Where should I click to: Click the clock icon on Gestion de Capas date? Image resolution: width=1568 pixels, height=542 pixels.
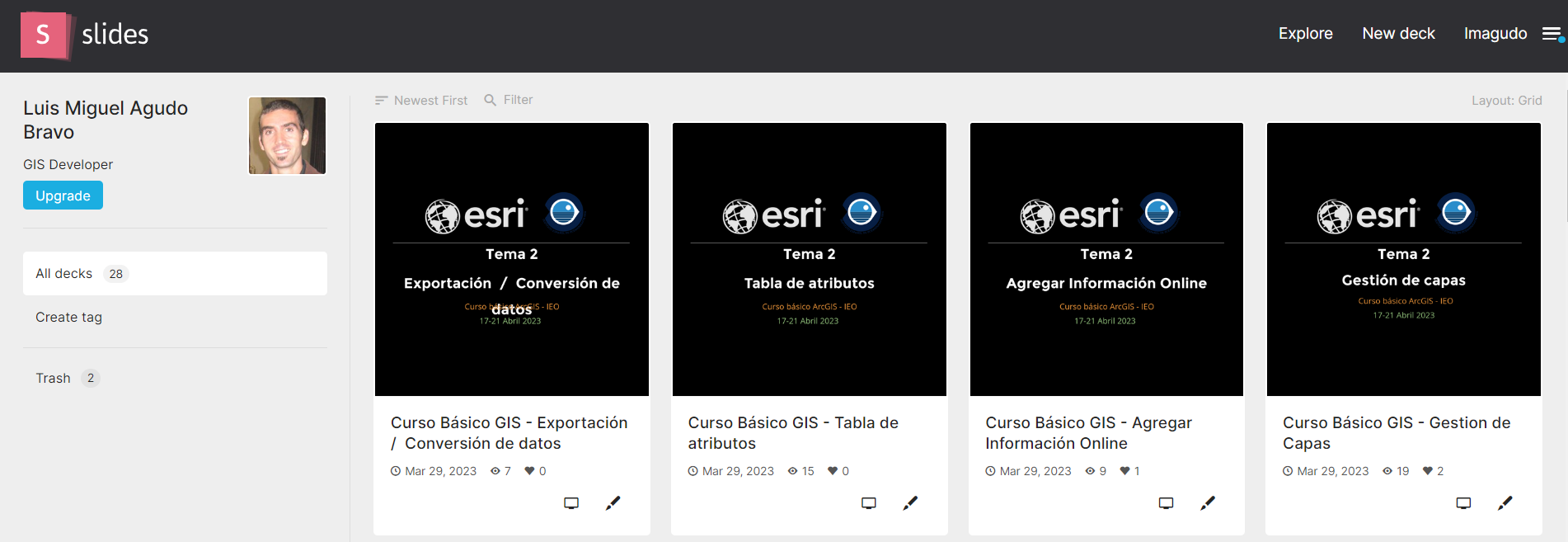coord(1288,471)
